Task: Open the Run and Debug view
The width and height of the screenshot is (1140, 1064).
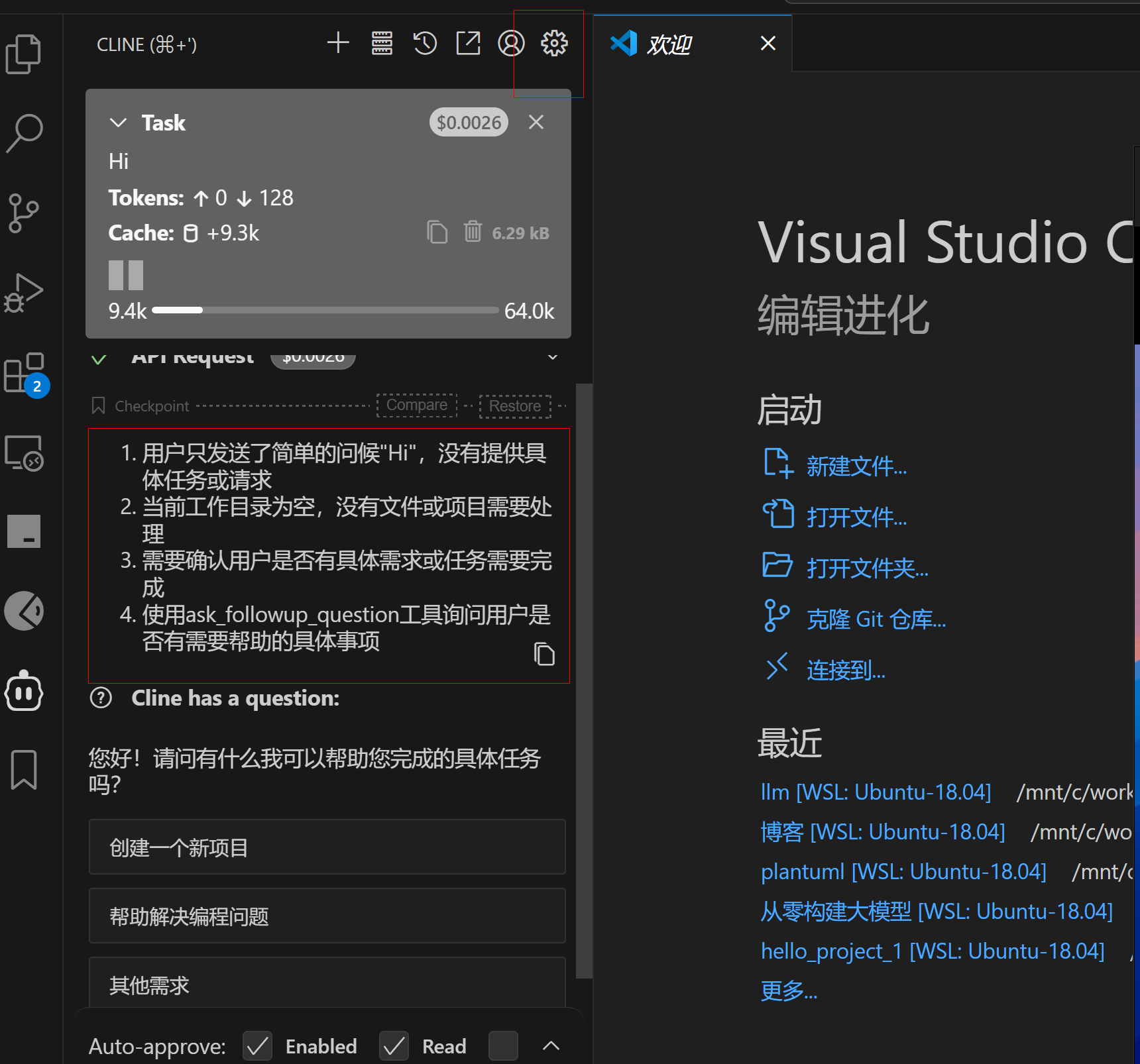Action: point(24,292)
